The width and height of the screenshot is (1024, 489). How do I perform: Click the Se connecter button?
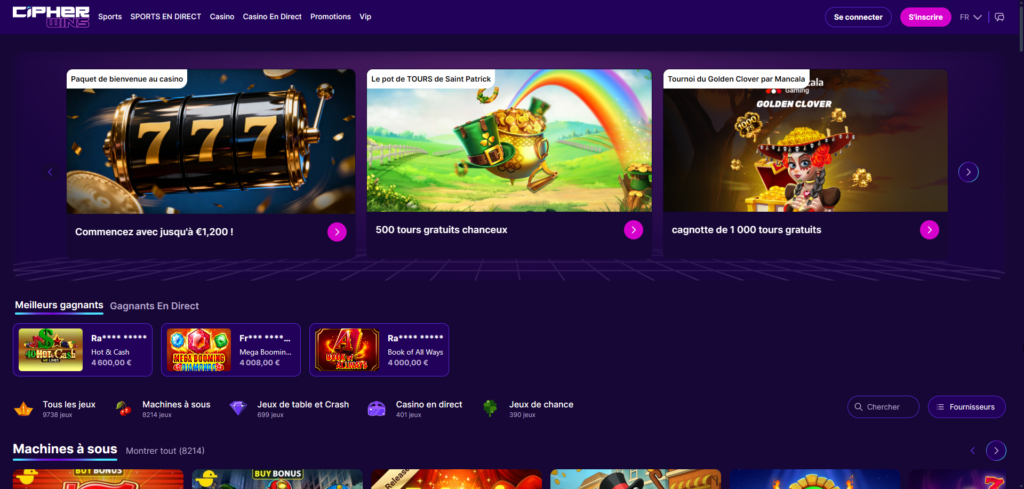click(x=858, y=17)
